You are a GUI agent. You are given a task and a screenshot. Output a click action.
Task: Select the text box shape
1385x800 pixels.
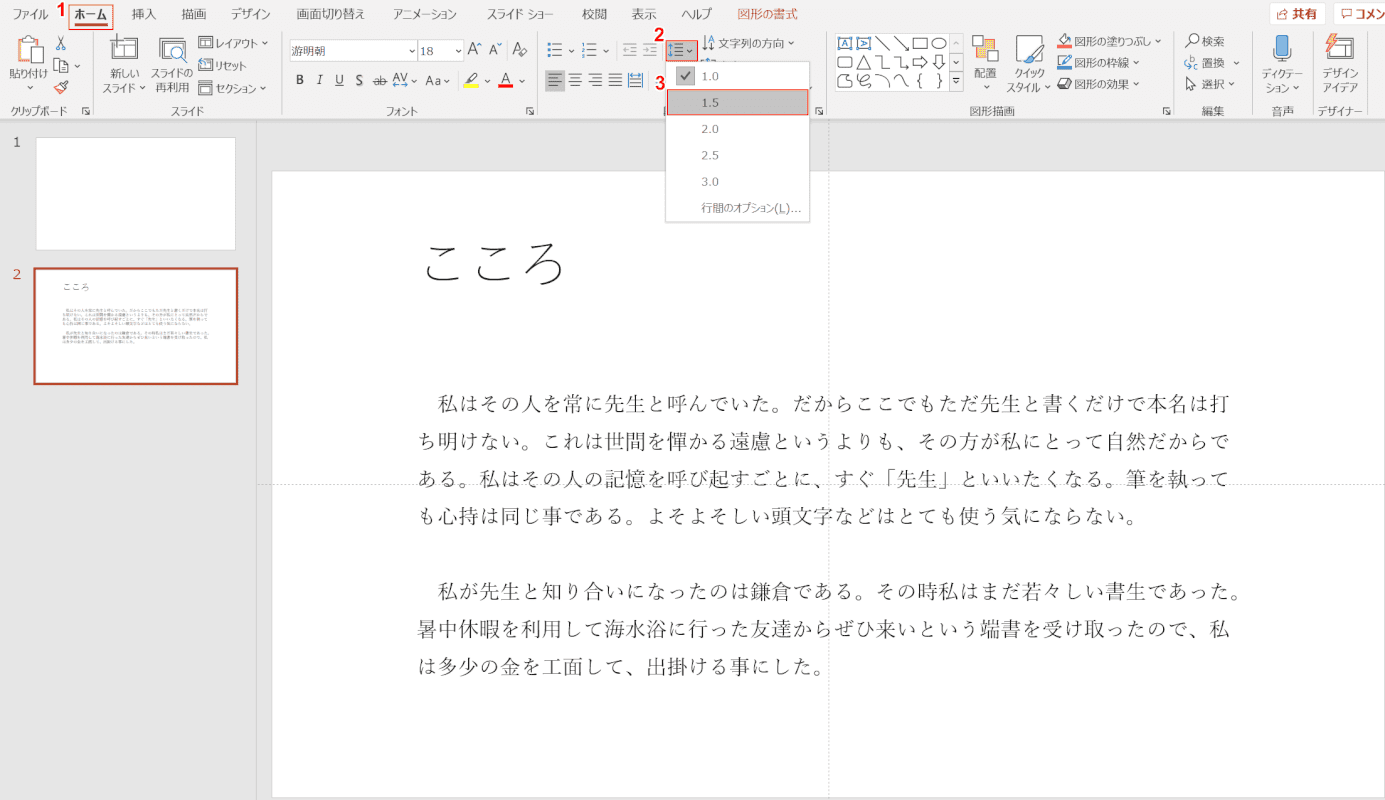[x=845, y=43]
